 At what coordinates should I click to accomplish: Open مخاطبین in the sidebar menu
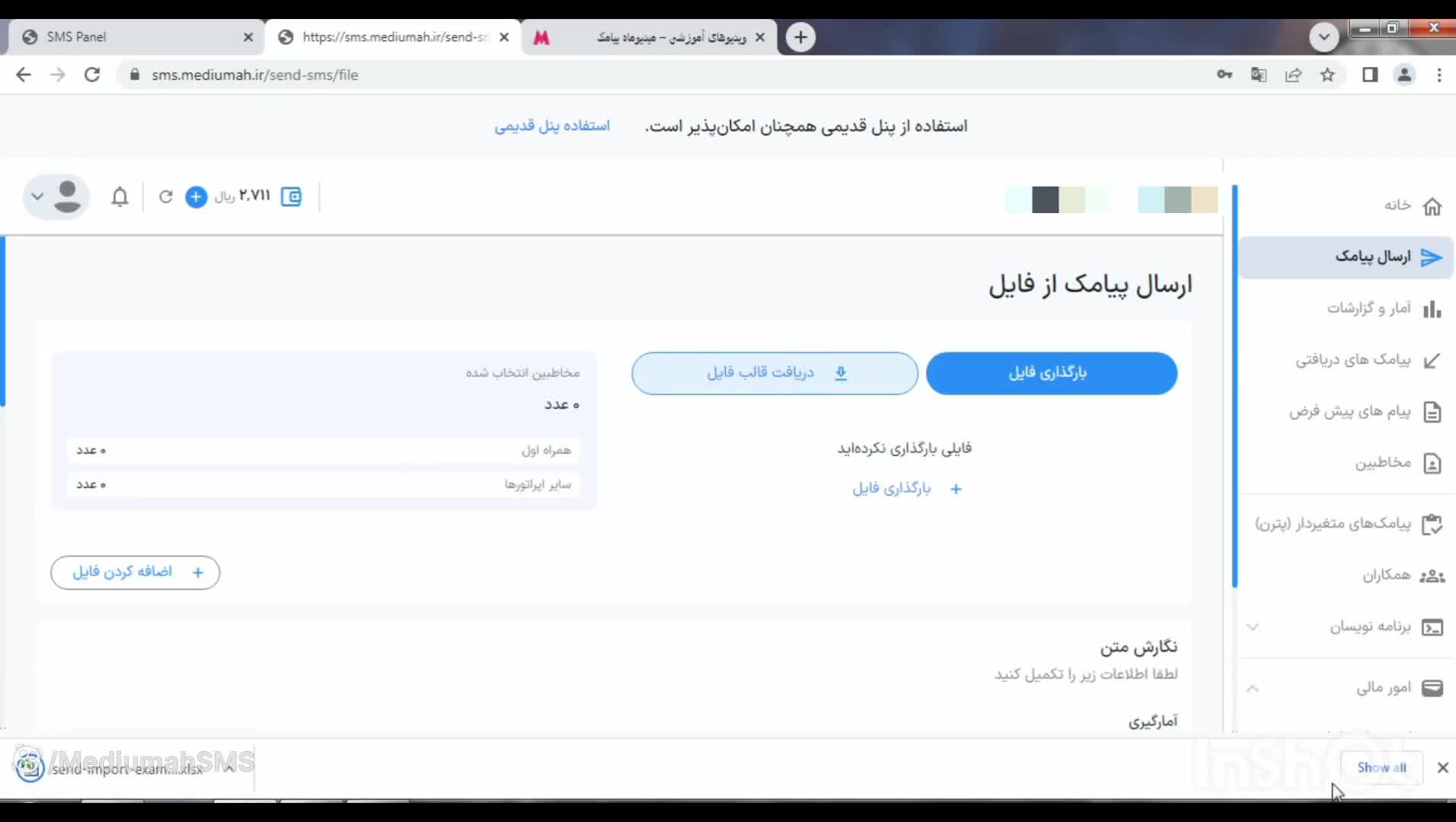[1383, 463]
